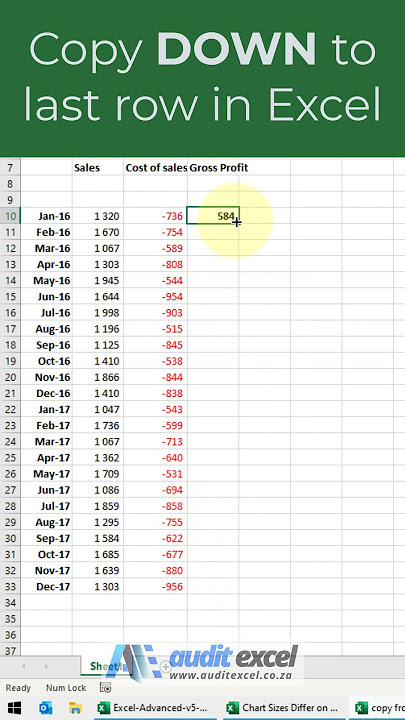Select the Jan-16 date cell

[x=46, y=216]
